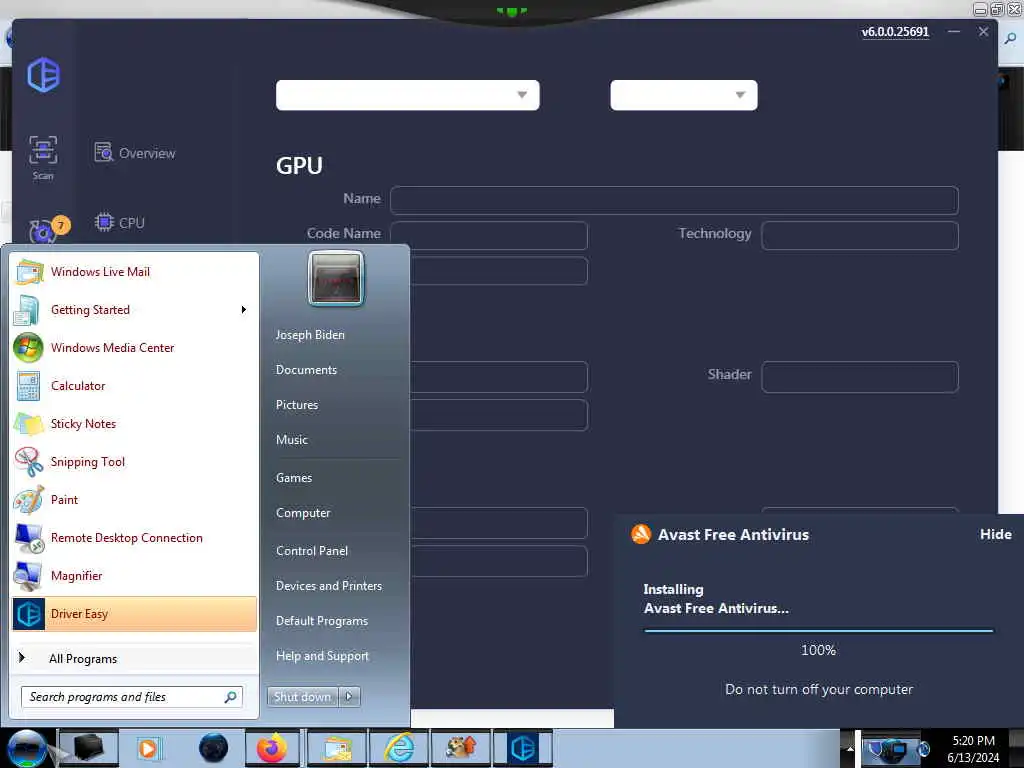
Task: Open Pictures library
Action: [x=296, y=405]
